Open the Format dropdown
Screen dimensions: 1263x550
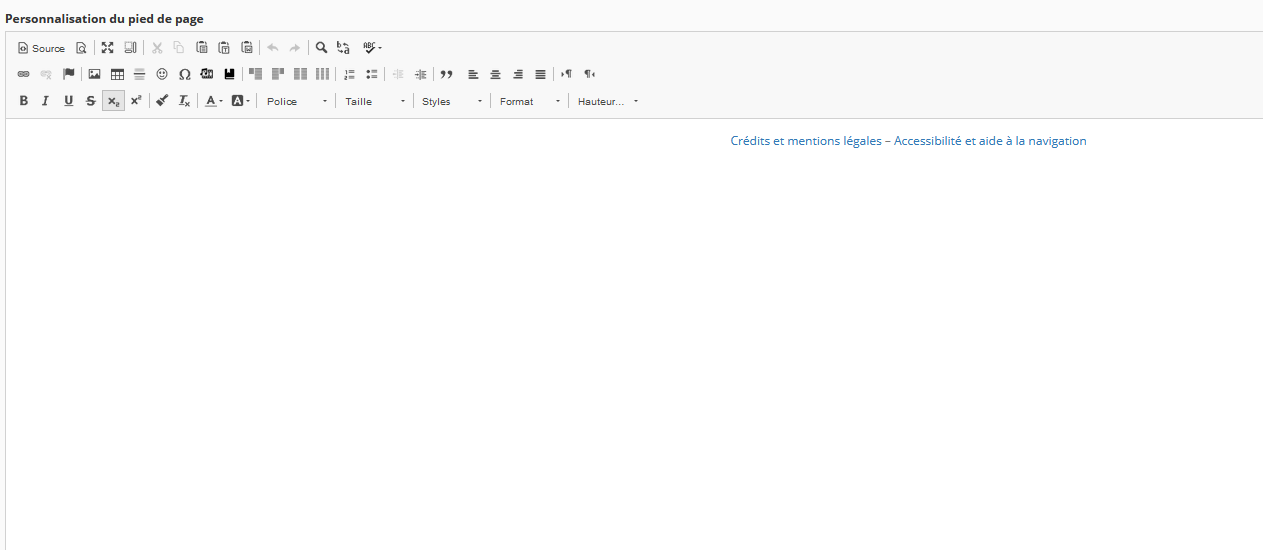coord(530,101)
